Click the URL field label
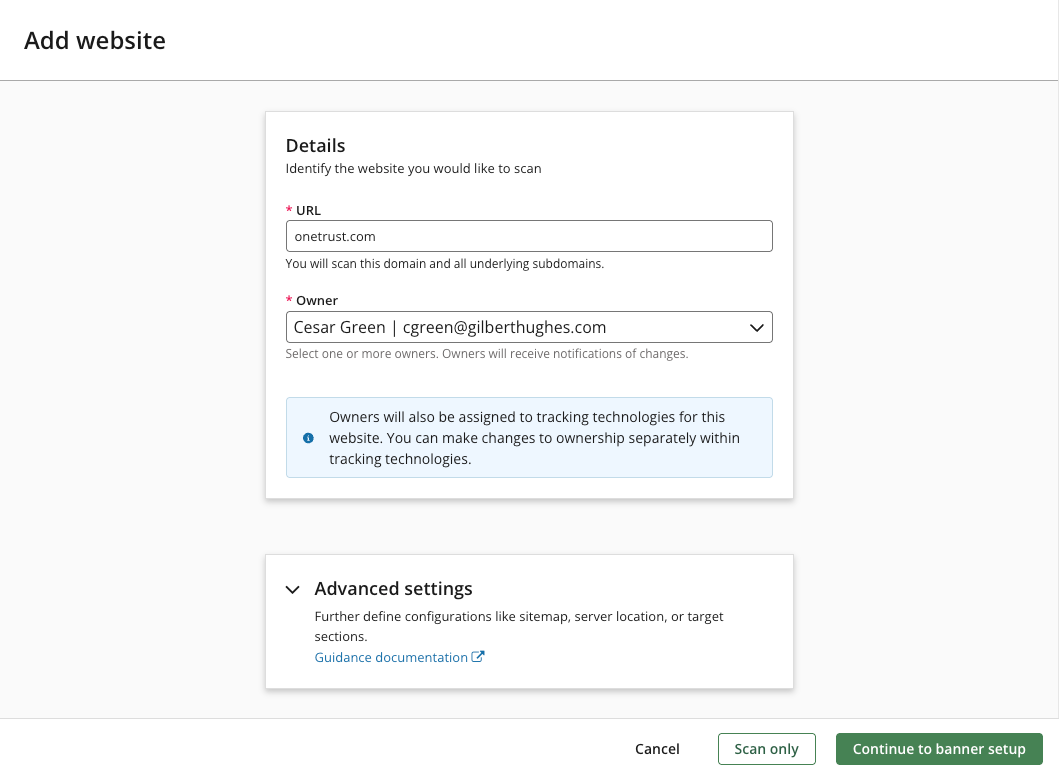Image resolution: width=1059 pixels, height=774 pixels. (x=309, y=211)
